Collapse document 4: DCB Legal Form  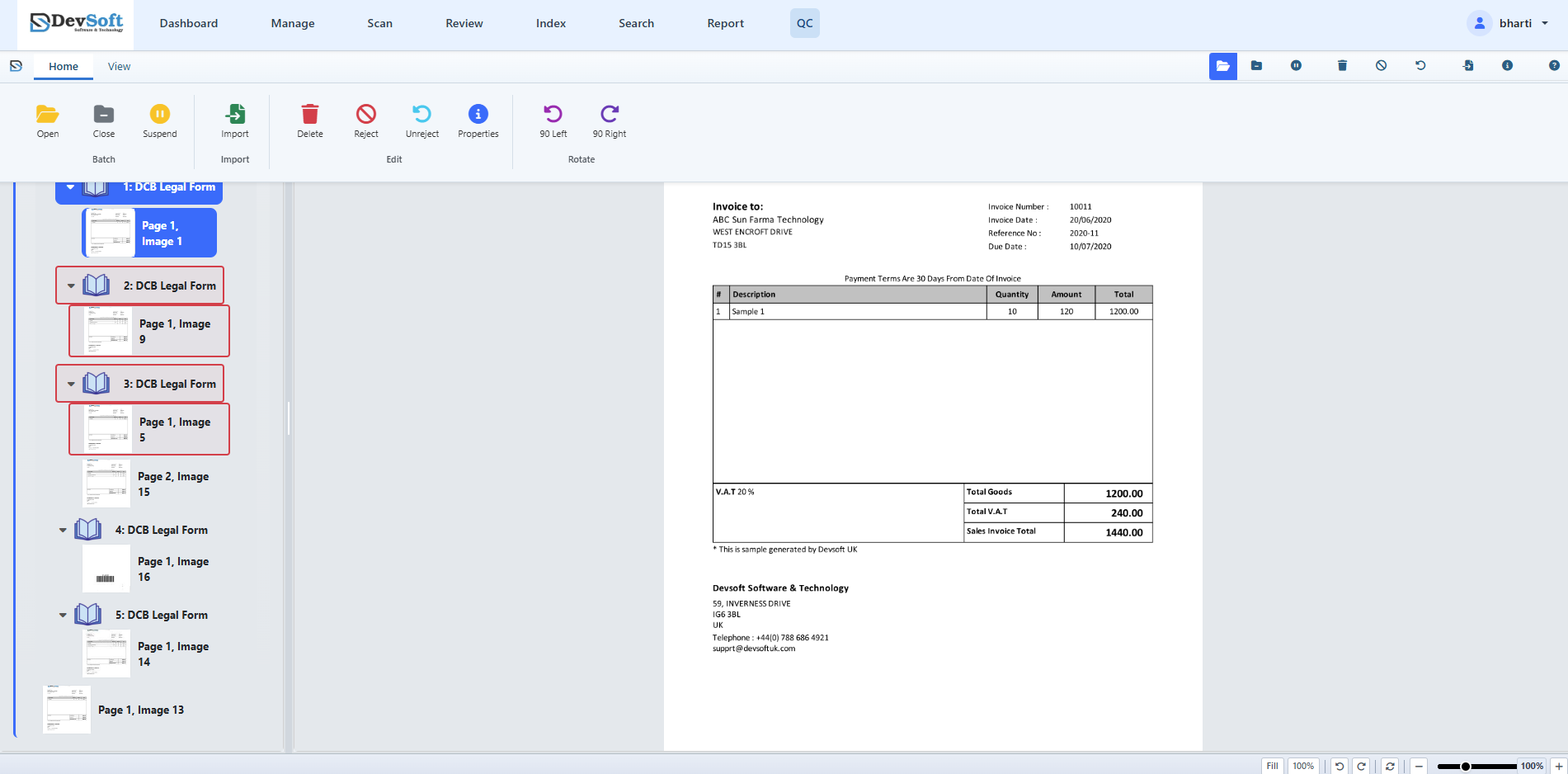(x=63, y=531)
